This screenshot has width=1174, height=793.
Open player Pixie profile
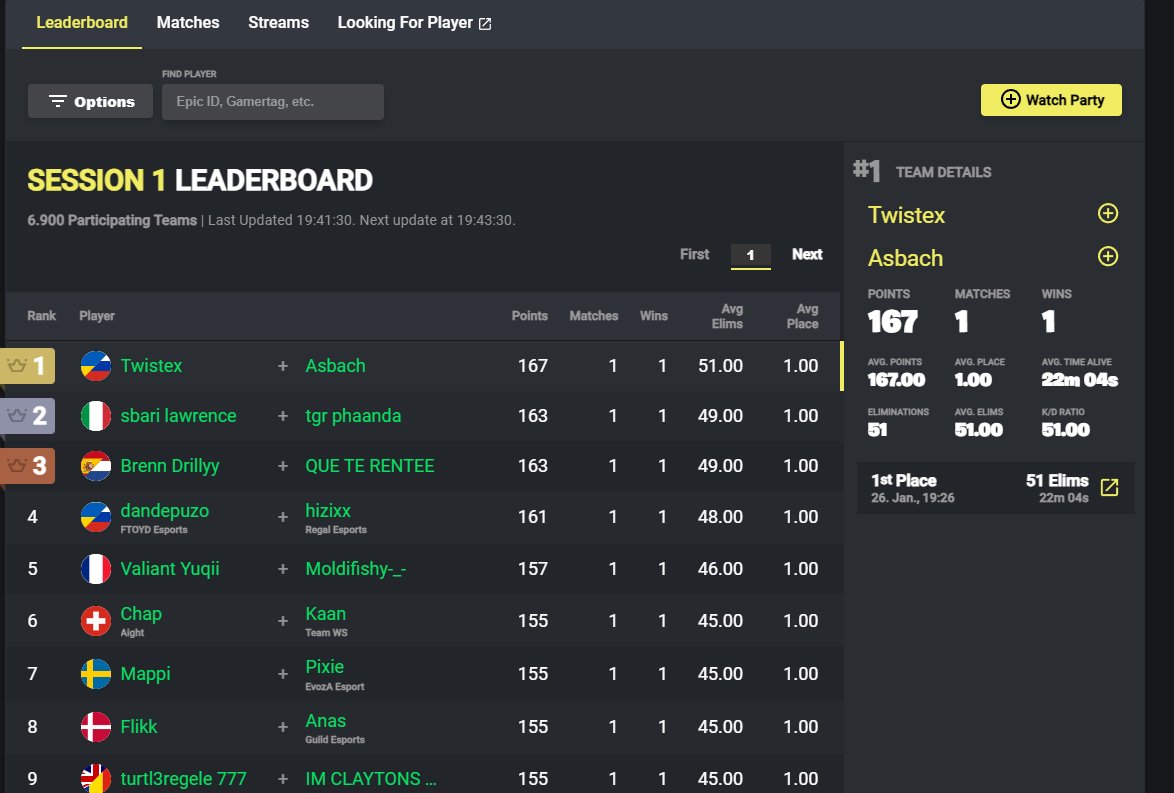pyautogui.click(x=324, y=666)
